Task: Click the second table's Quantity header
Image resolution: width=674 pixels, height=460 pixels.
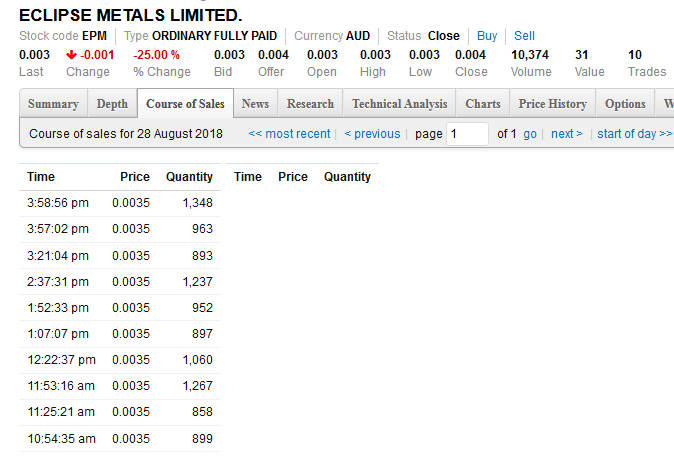Action: [347, 177]
